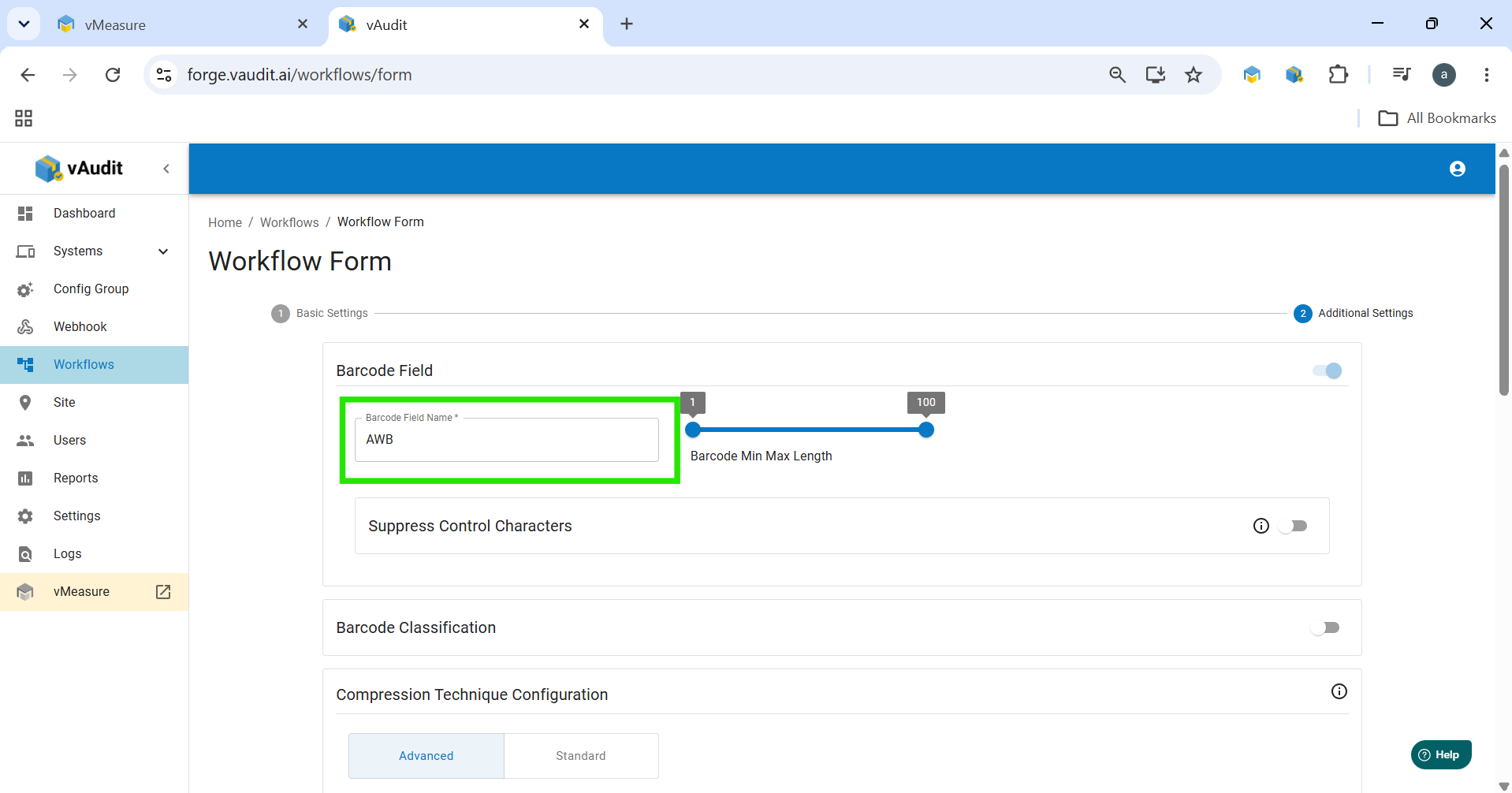Image resolution: width=1512 pixels, height=793 pixels.
Task: Disable the Barcode Field toggle
Action: [1328, 370]
